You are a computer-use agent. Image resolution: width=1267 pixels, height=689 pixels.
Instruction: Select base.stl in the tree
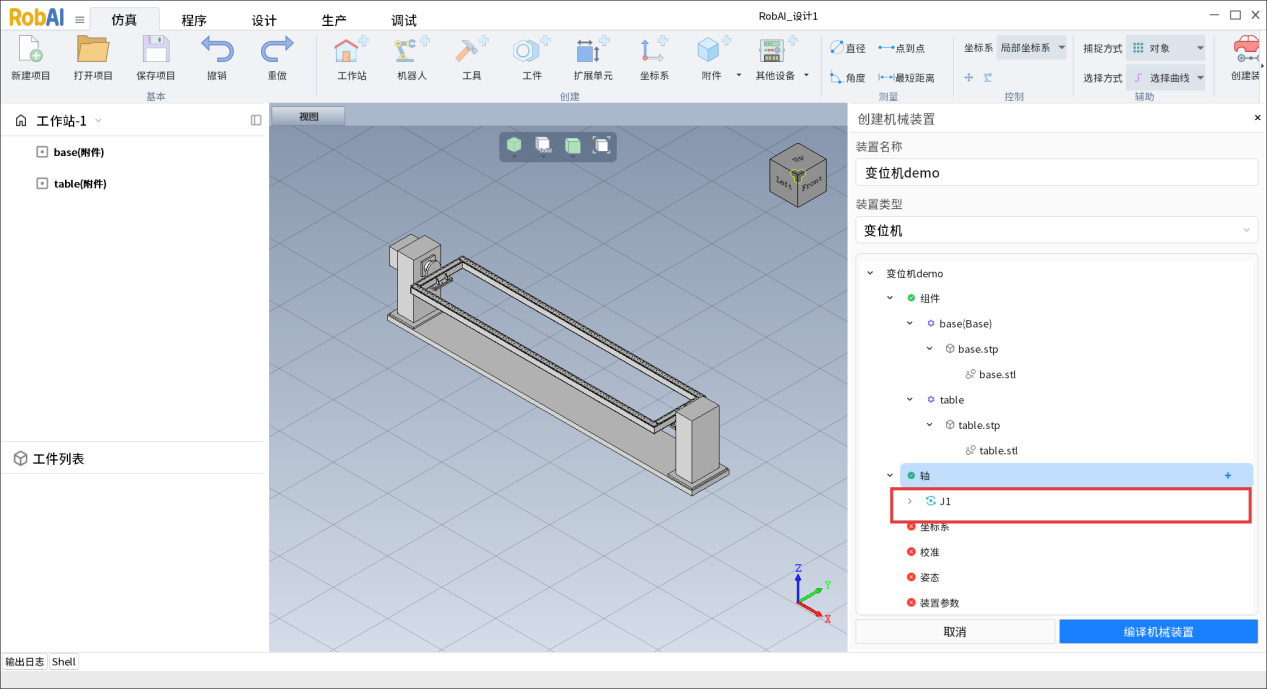click(x=997, y=374)
